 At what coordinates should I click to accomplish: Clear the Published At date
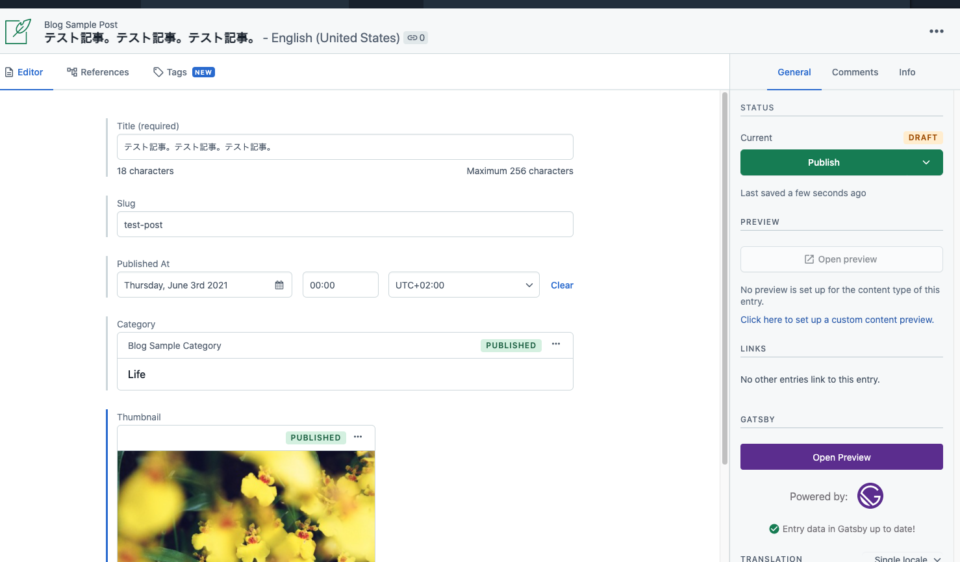[561, 285]
